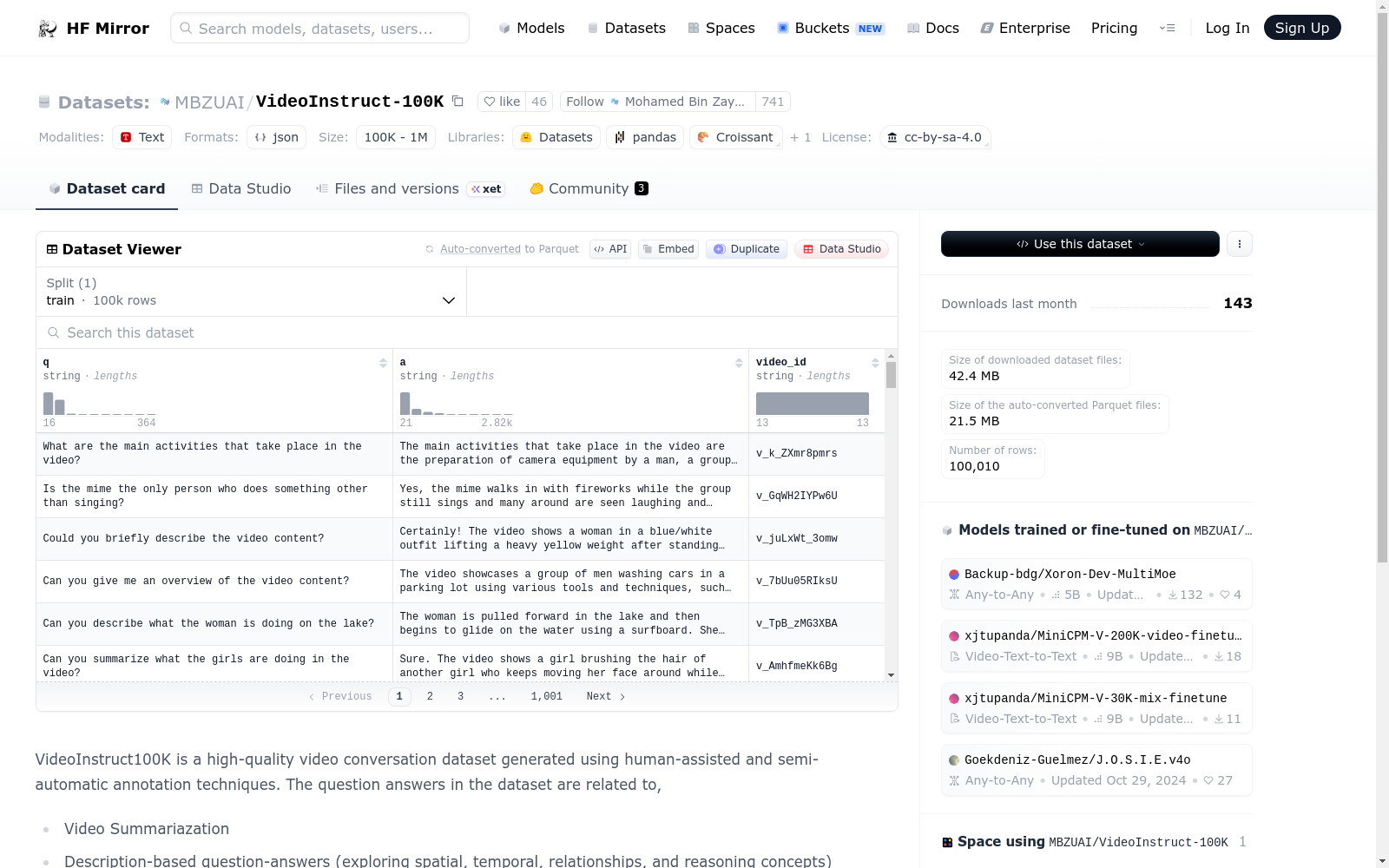Viewport: 1389px width, 868px height.
Task: Click the Goekdeniz-Guelmez model avatar
Action: pyautogui.click(x=954, y=759)
